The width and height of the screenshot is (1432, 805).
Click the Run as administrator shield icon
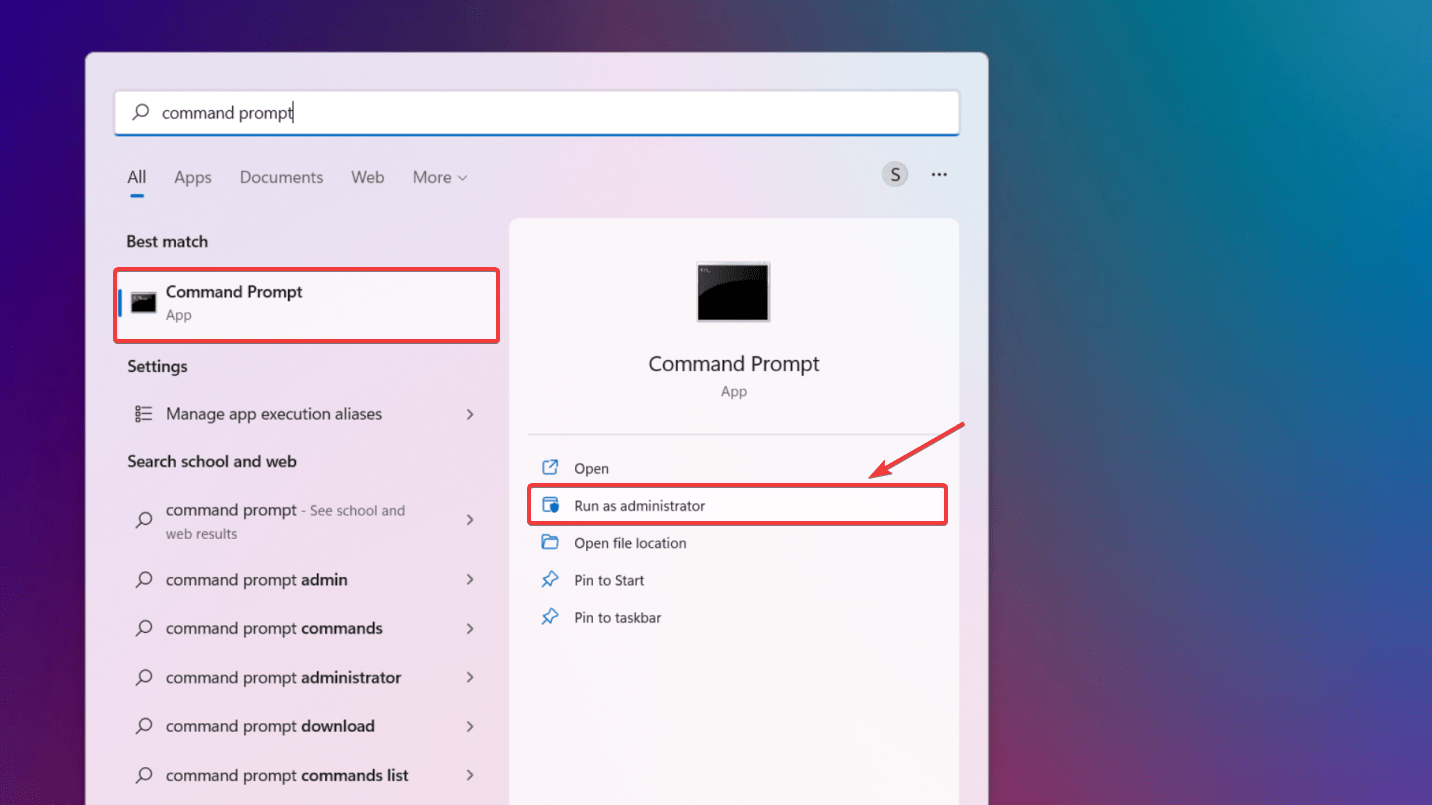point(550,505)
